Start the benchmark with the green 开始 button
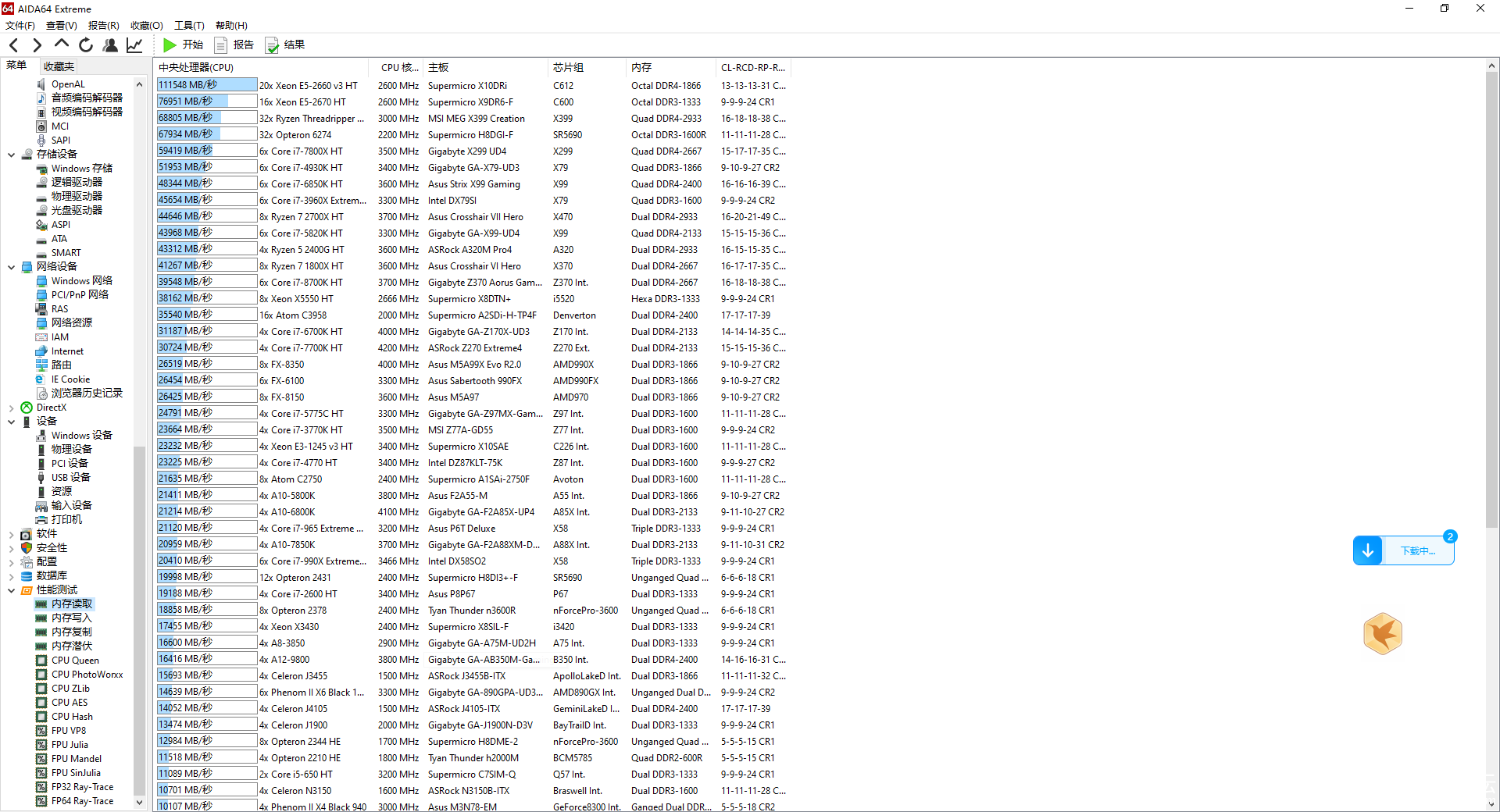 tap(184, 45)
